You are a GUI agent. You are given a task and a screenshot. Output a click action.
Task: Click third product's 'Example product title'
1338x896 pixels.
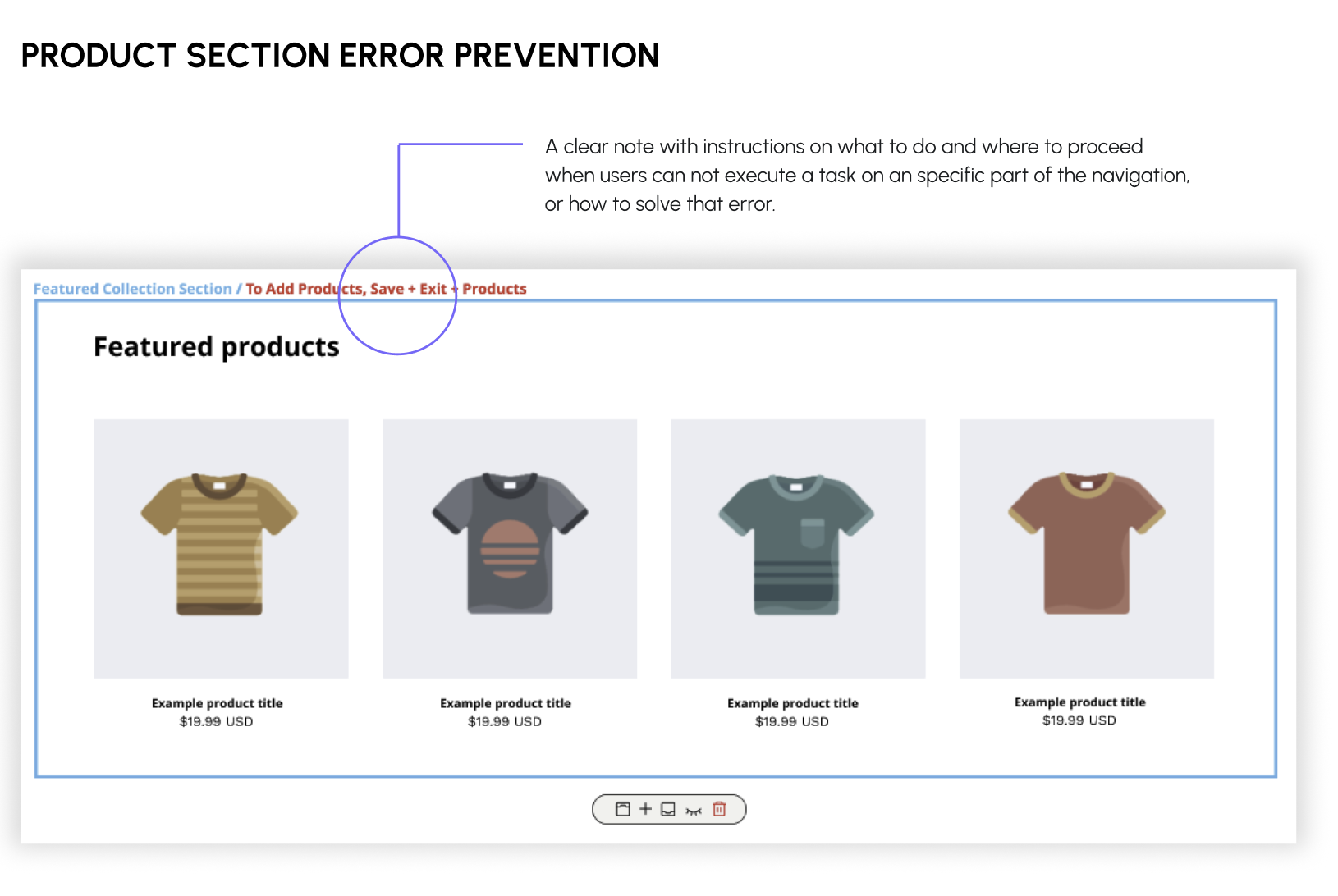point(792,703)
